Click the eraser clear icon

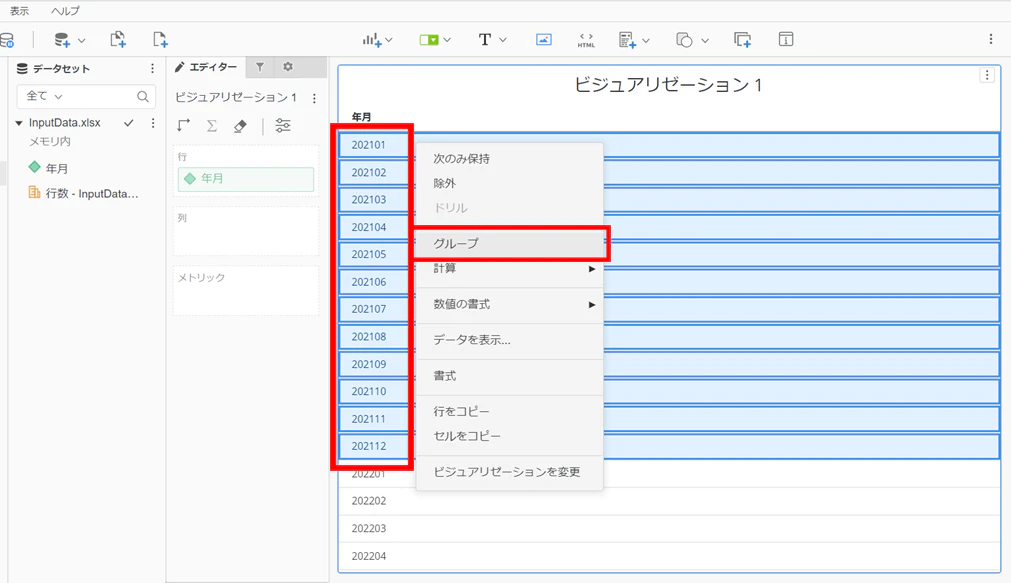pyautogui.click(x=240, y=126)
